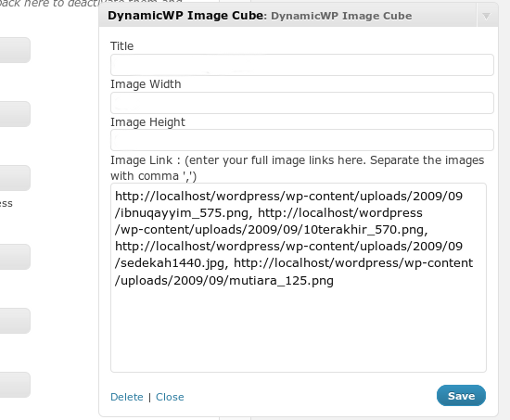Select gray widget bar just above 'ess' text
This screenshot has height=420, width=510.
coord(15,178)
